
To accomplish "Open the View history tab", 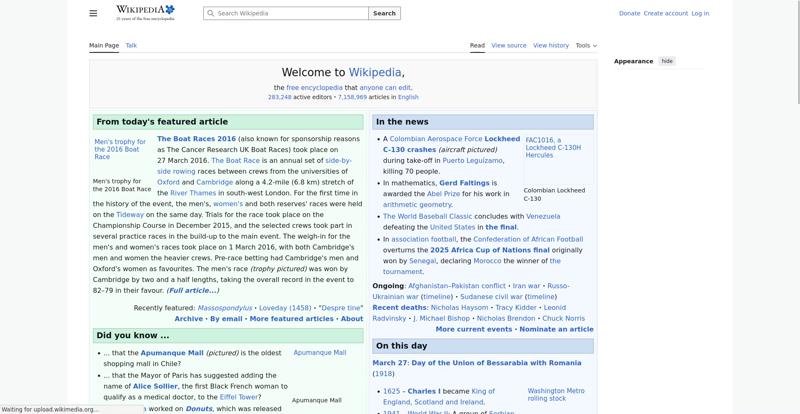I will coord(551,45).
